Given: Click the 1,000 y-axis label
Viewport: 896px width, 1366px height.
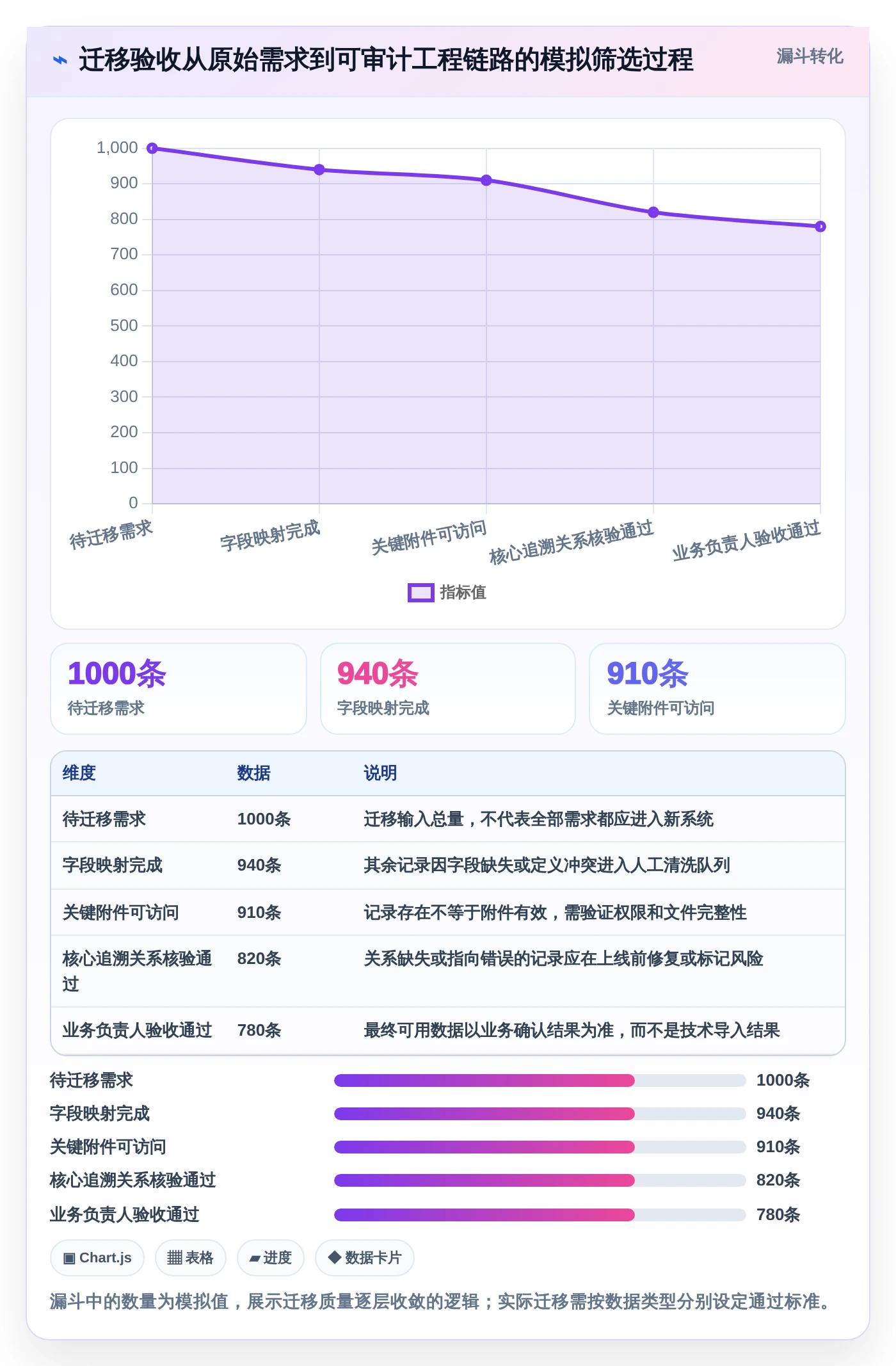Looking at the screenshot, I should click(x=117, y=148).
